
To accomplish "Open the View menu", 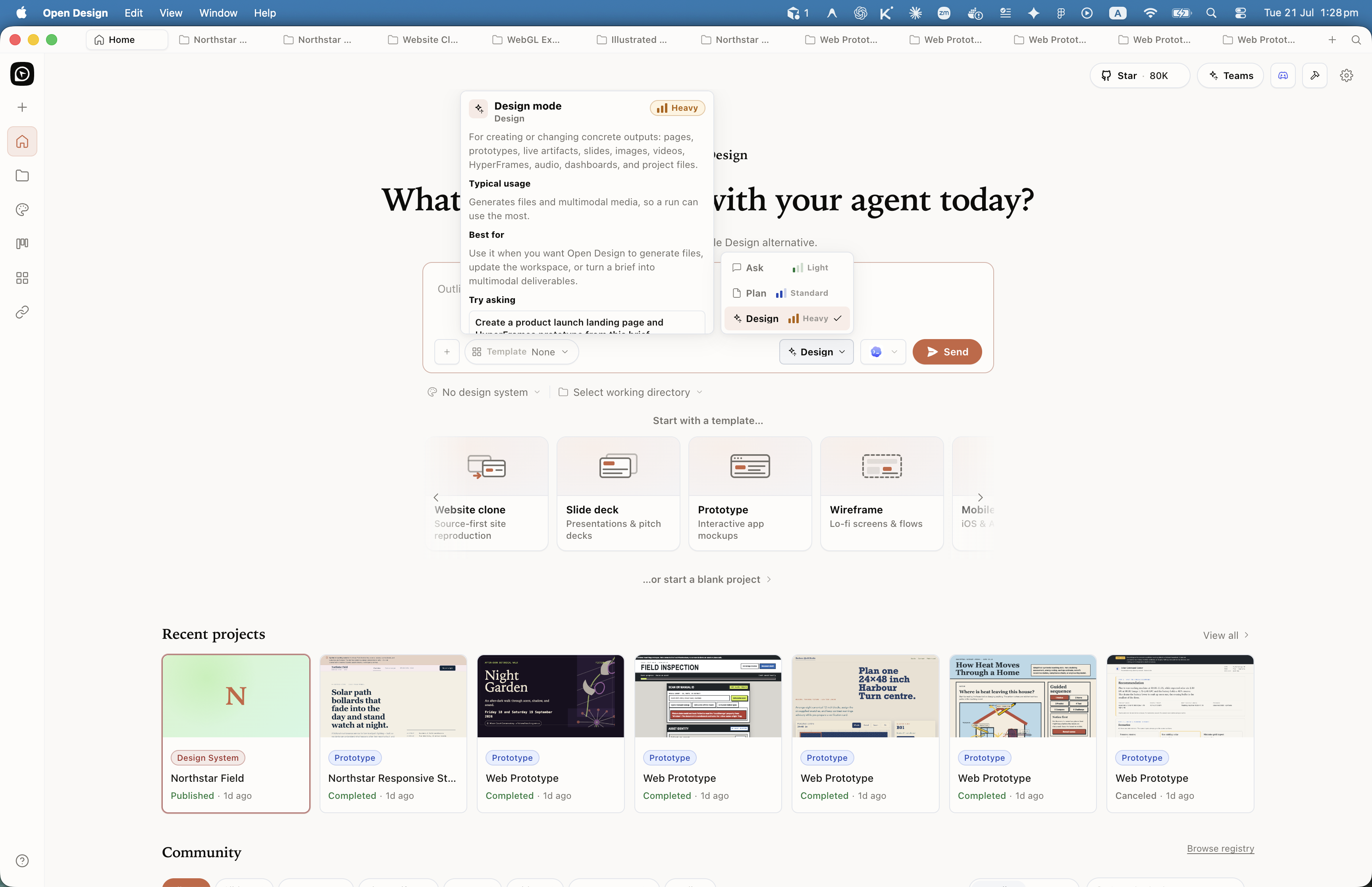I will pos(170,13).
